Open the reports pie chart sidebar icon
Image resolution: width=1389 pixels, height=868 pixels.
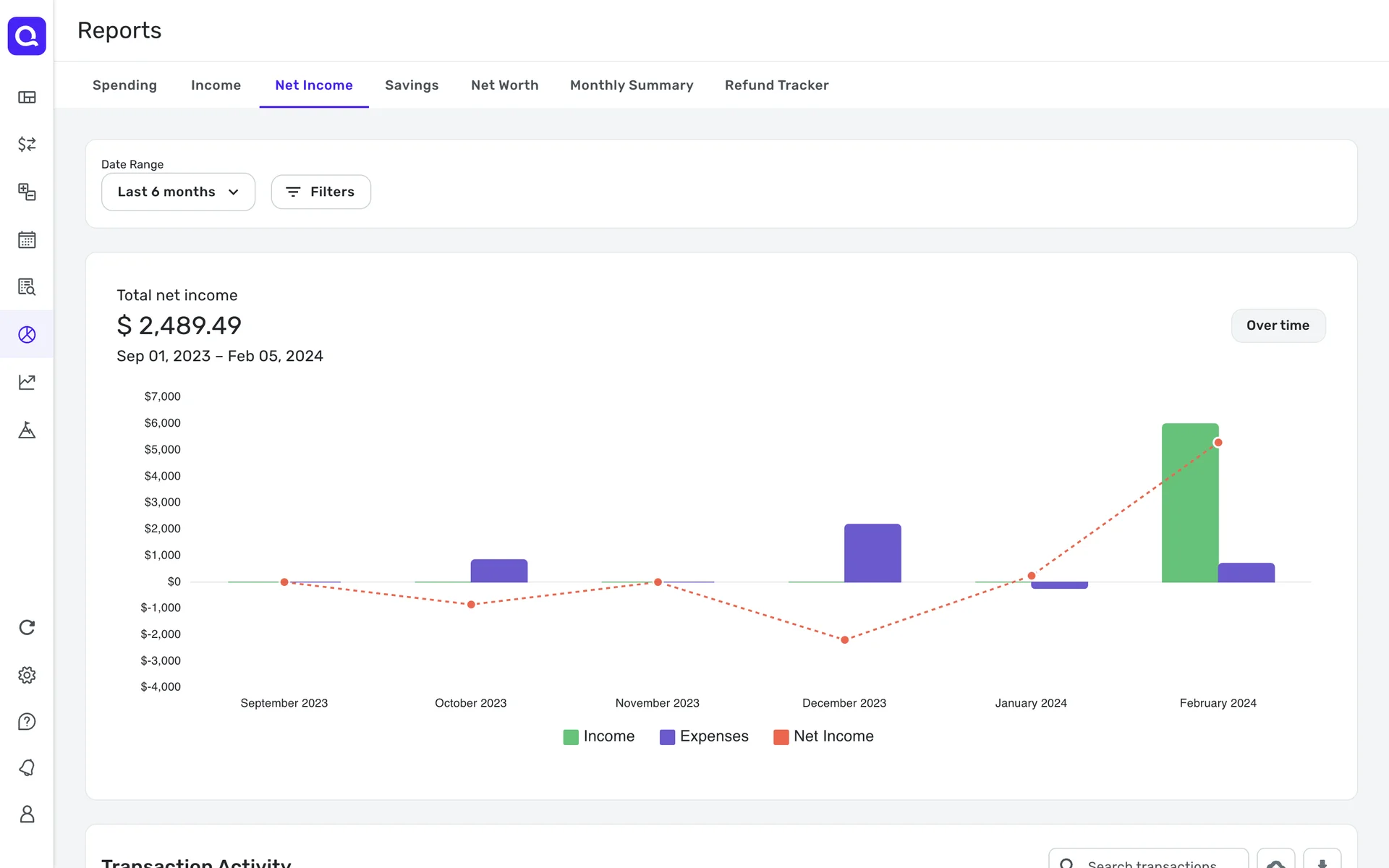tap(27, 334)
